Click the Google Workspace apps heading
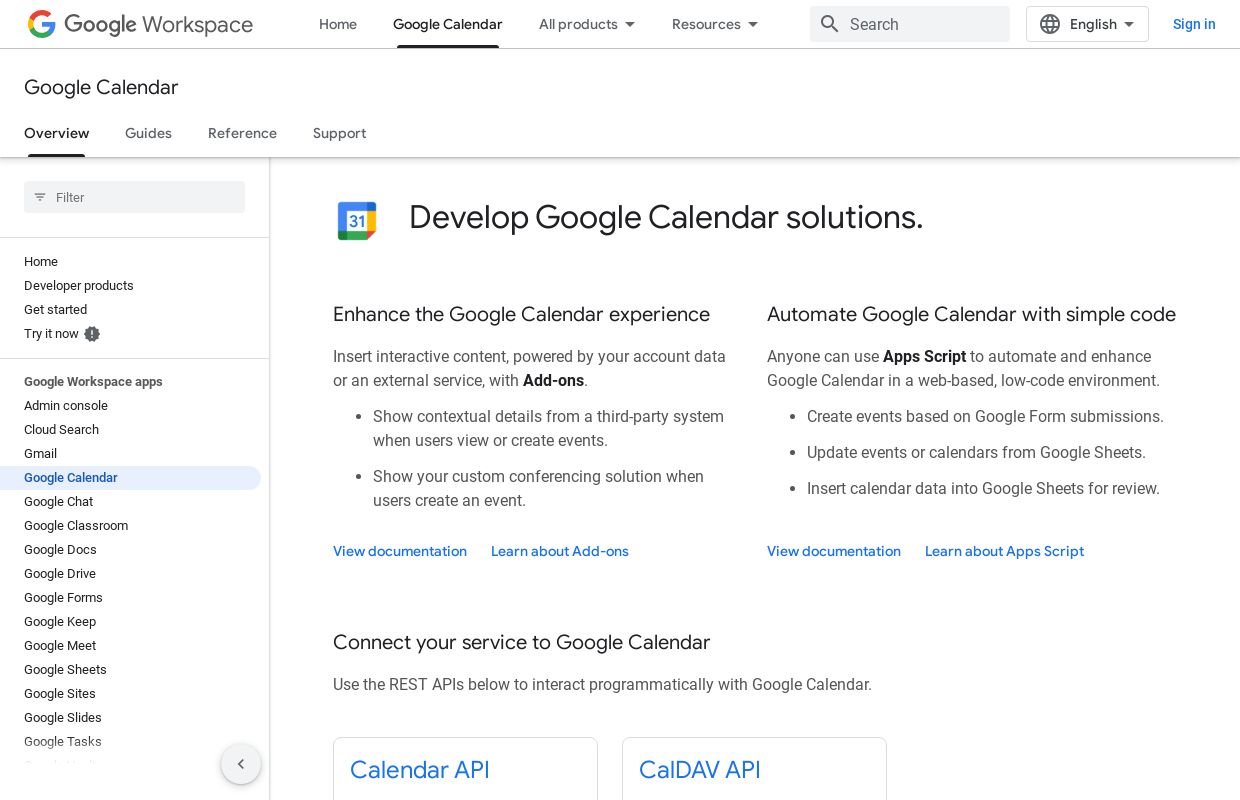This screenshot has height=800, width=1240. tap(93, 382)
